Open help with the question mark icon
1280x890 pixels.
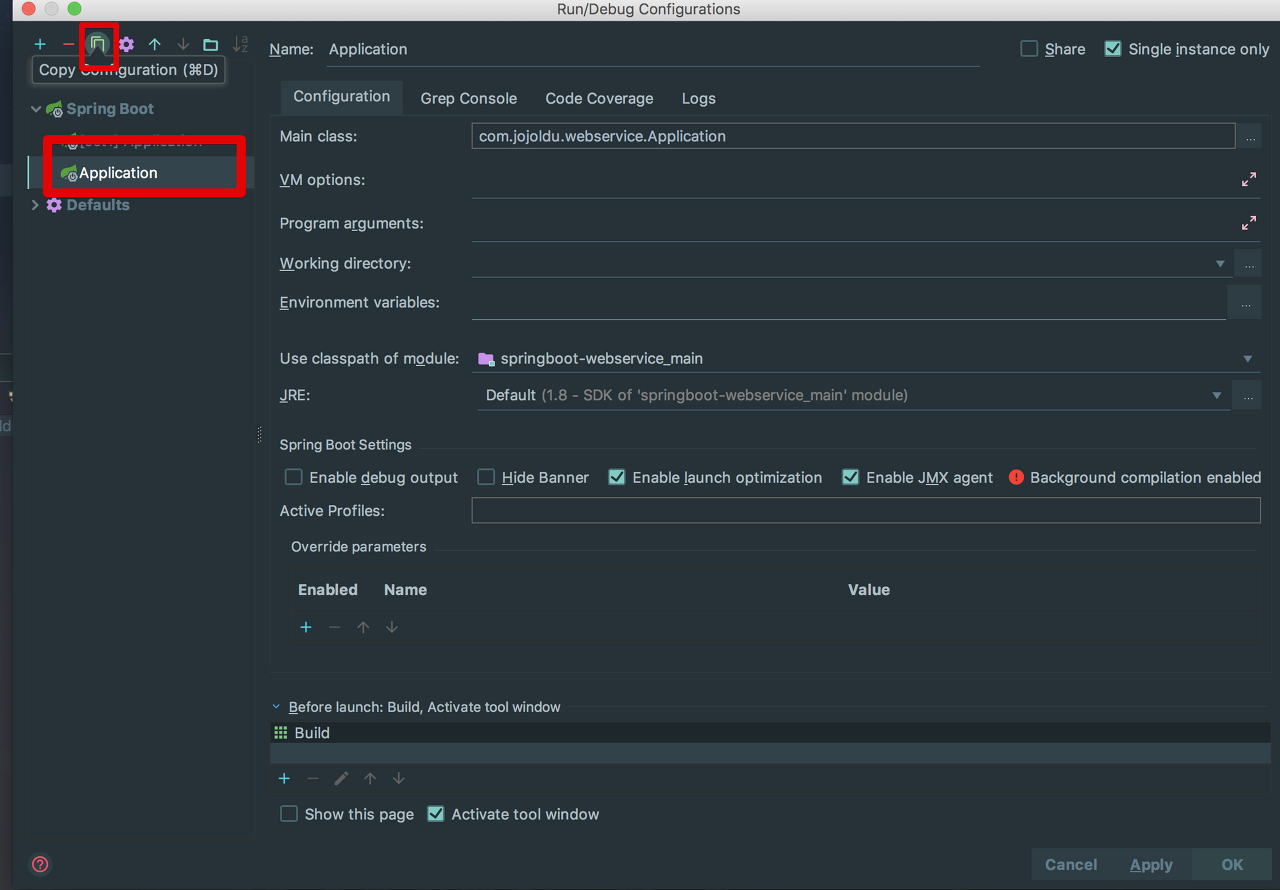(40, 864)
